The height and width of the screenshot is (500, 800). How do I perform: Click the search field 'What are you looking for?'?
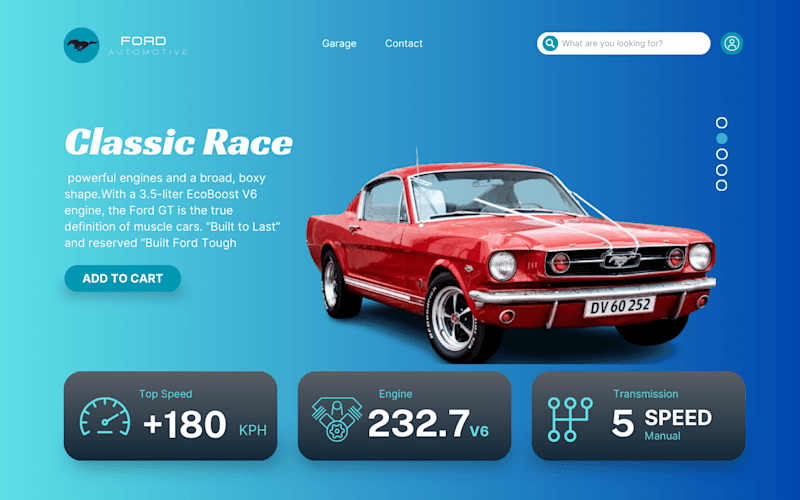[x=623, y=43]
